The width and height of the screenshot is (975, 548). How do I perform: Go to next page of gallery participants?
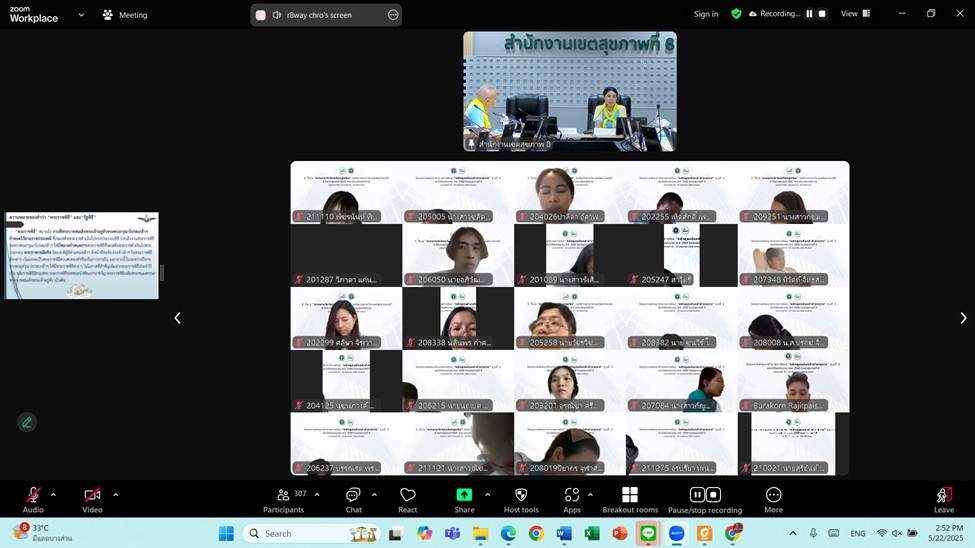[963, 318]
